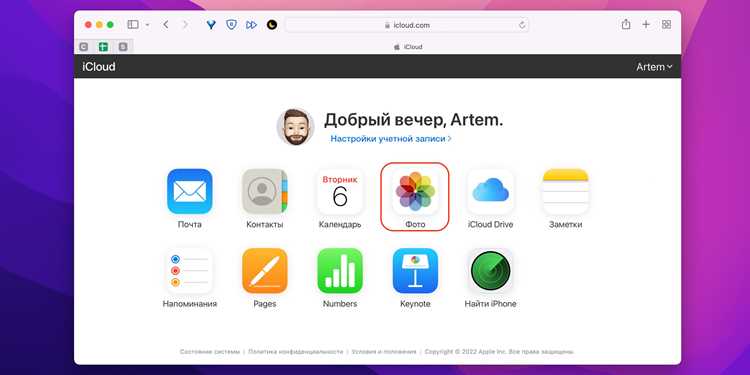Launch the Numbers app

pyautogui.click(x=340, y=271)
